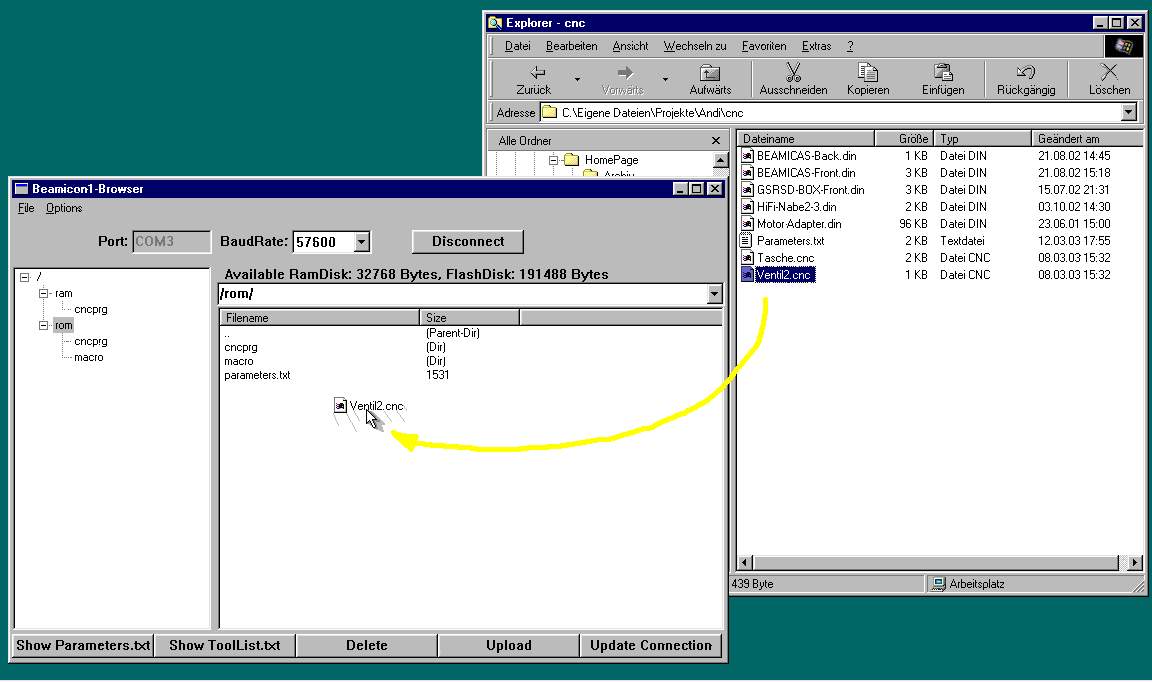Collapse the ram tree node
The height and width of the screenshot is (682, 1152).
[43, 293]
